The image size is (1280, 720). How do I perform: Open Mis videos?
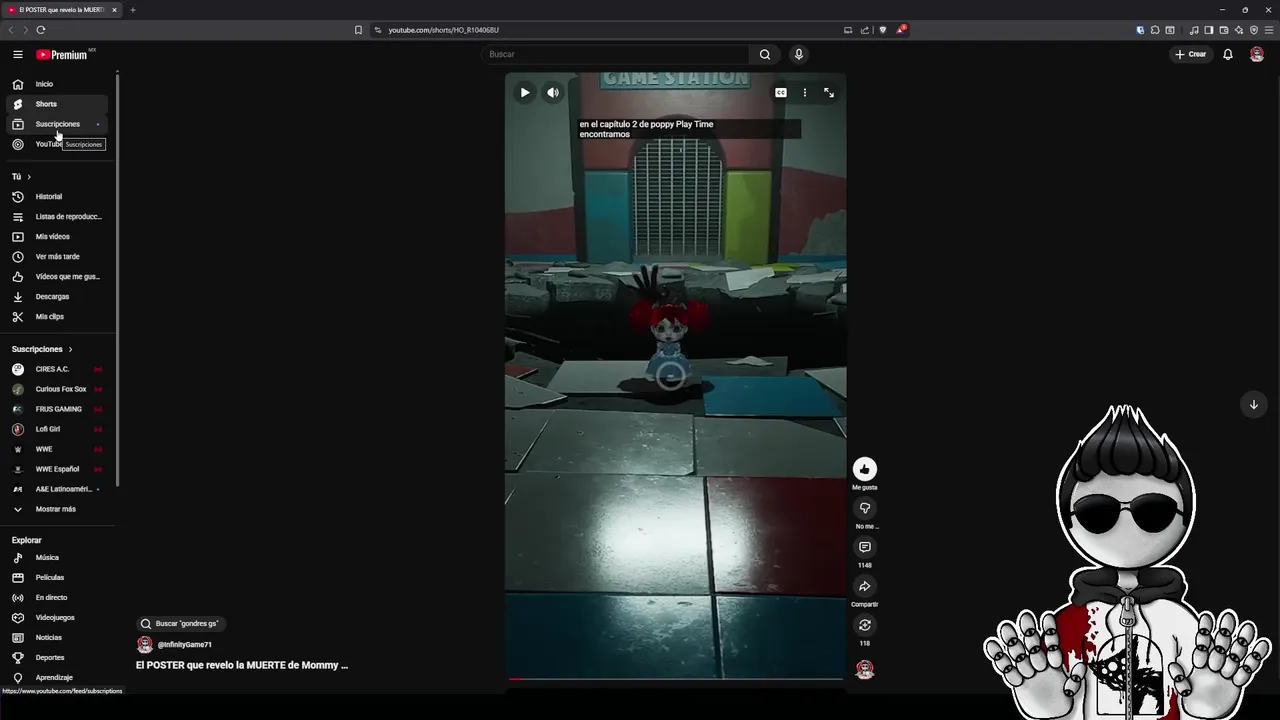tap(57, 236)
